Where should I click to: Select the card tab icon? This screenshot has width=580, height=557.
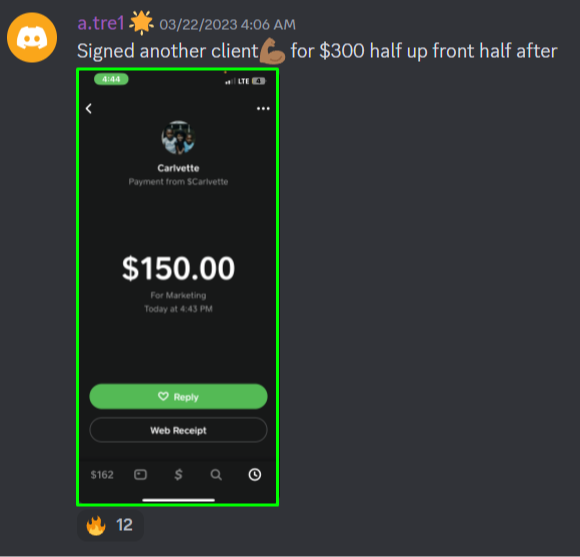point(140,475)
